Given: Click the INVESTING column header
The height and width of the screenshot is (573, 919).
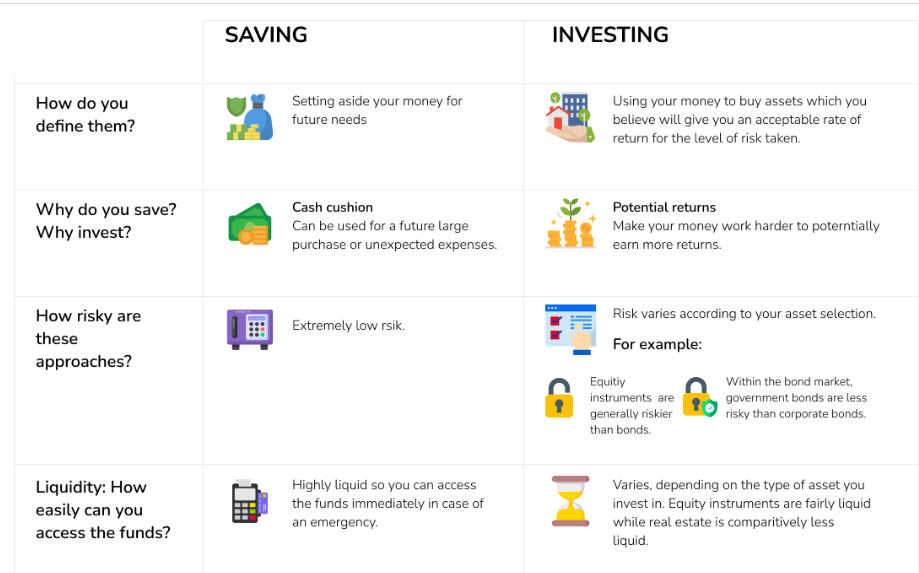Looking at the screenshot, I should (610, 35).
